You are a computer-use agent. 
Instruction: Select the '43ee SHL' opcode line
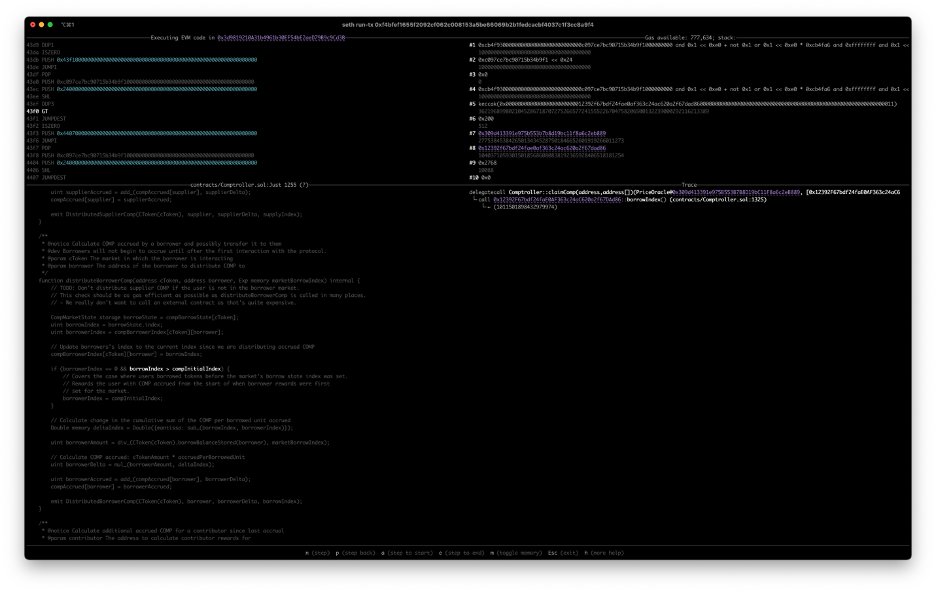pyautogui.click(x=38, y=97)
